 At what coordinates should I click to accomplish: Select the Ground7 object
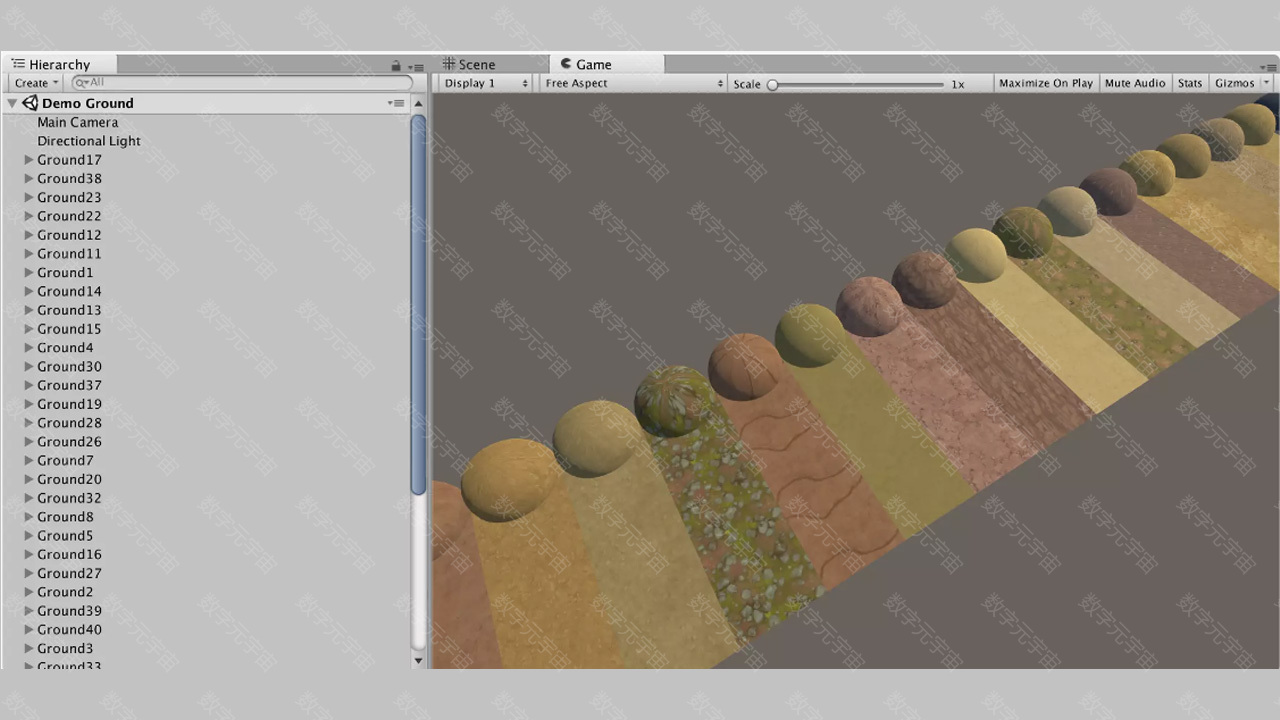pos(65,461)
